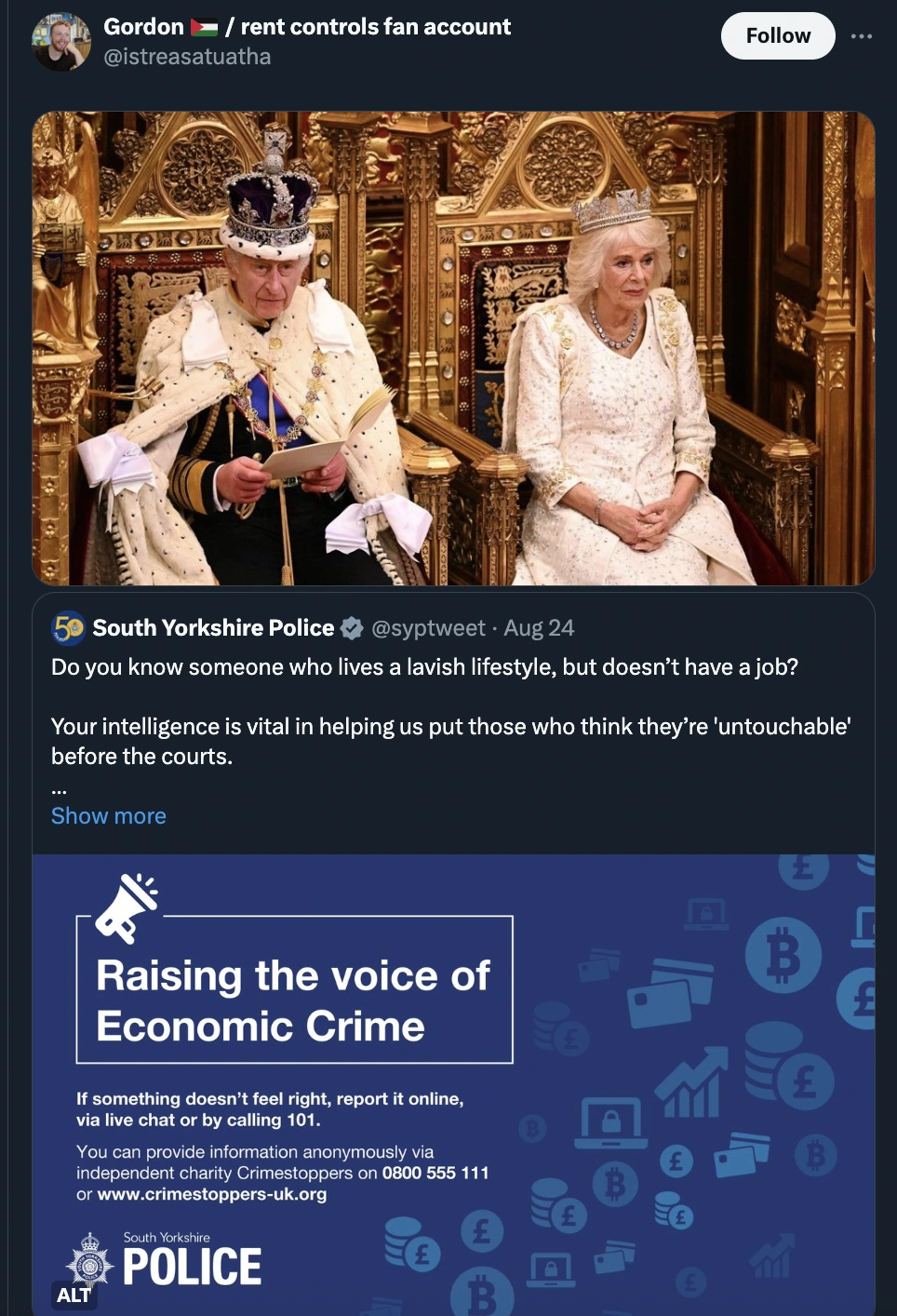
Task: Open the photo of crowned figures on thrones
Action: [x=453, y=348]
